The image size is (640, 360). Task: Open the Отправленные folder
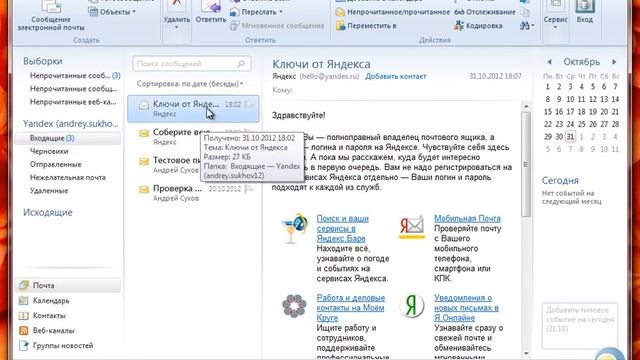[x=56, y=164]
